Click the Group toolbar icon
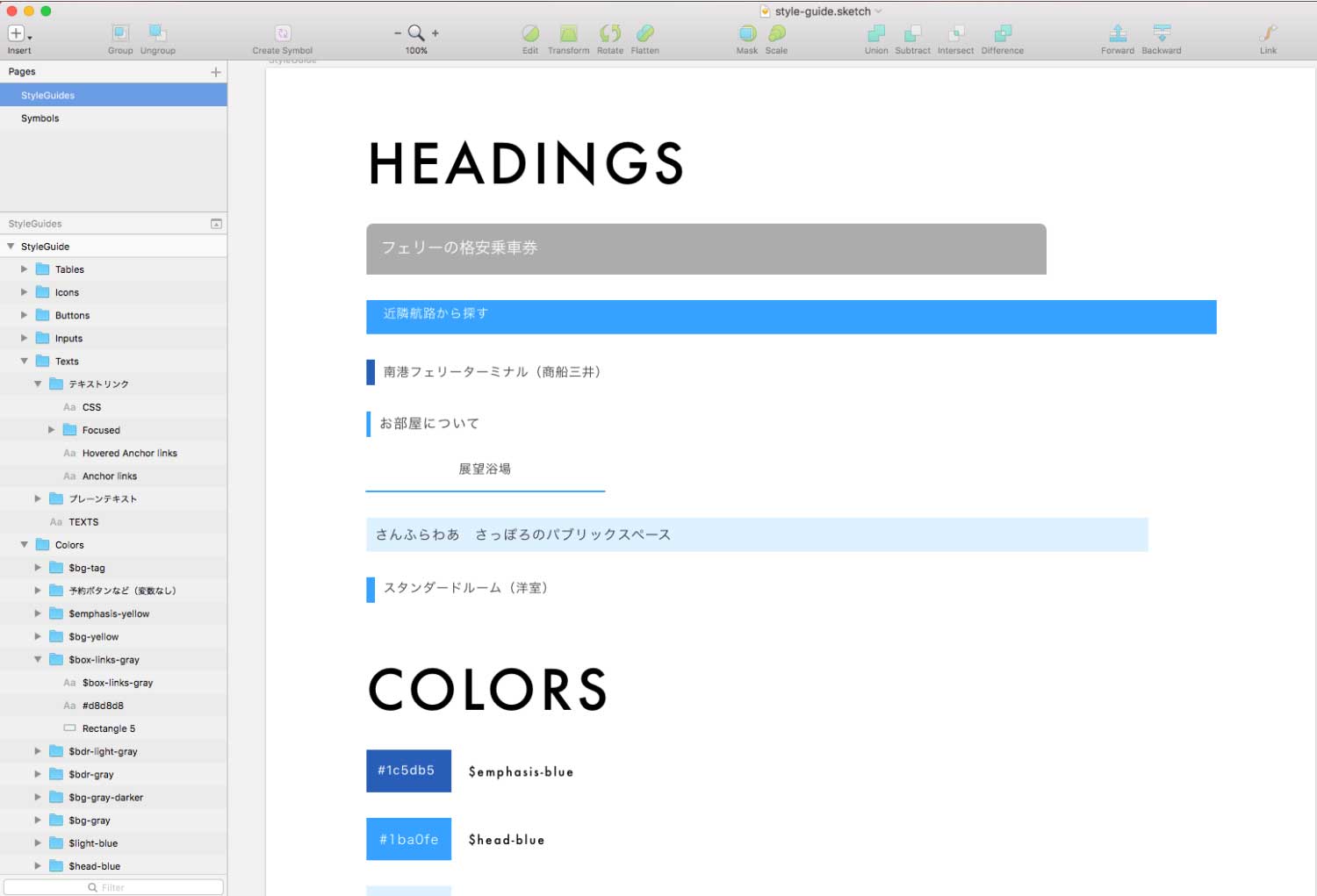1317x896 pixels. [120, 33]
